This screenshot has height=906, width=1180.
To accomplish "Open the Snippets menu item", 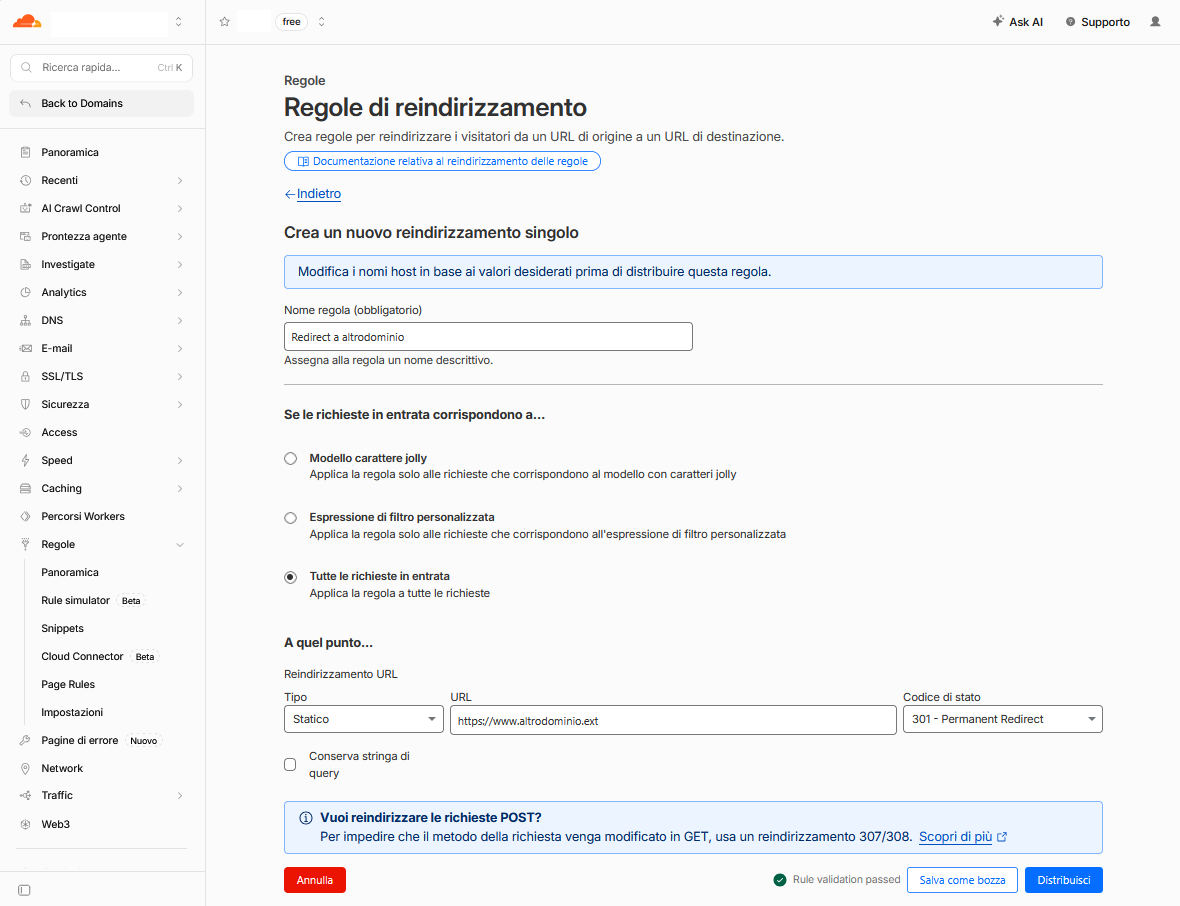I will 62,628.
